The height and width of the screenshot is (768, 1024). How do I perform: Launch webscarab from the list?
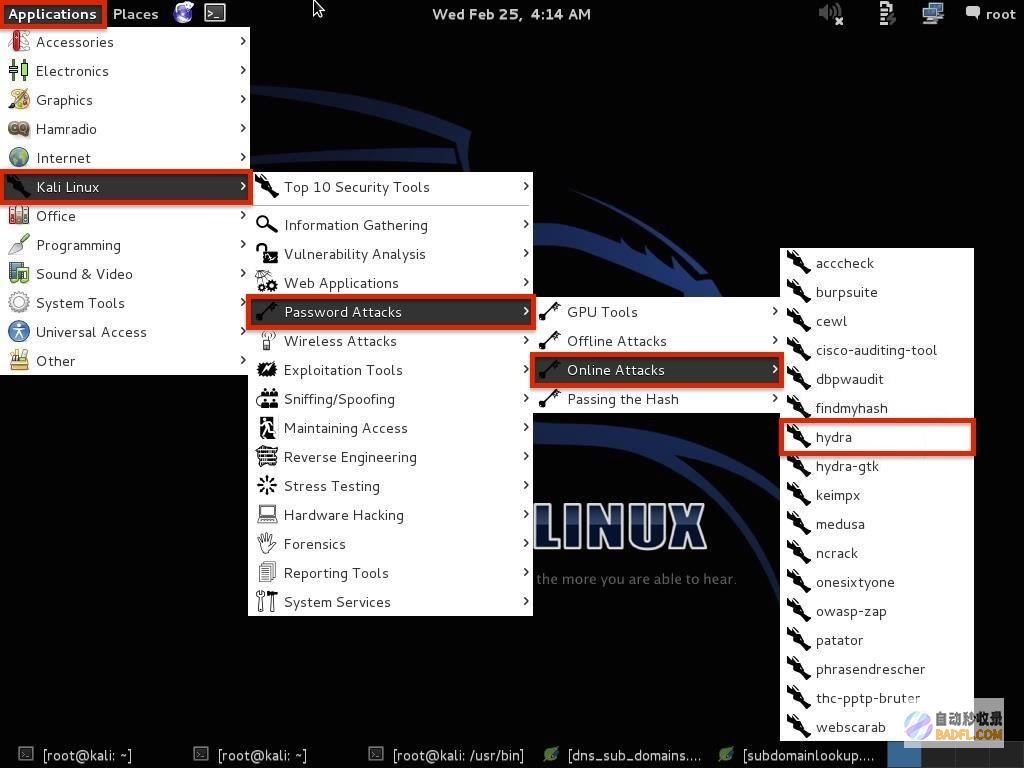877,727
